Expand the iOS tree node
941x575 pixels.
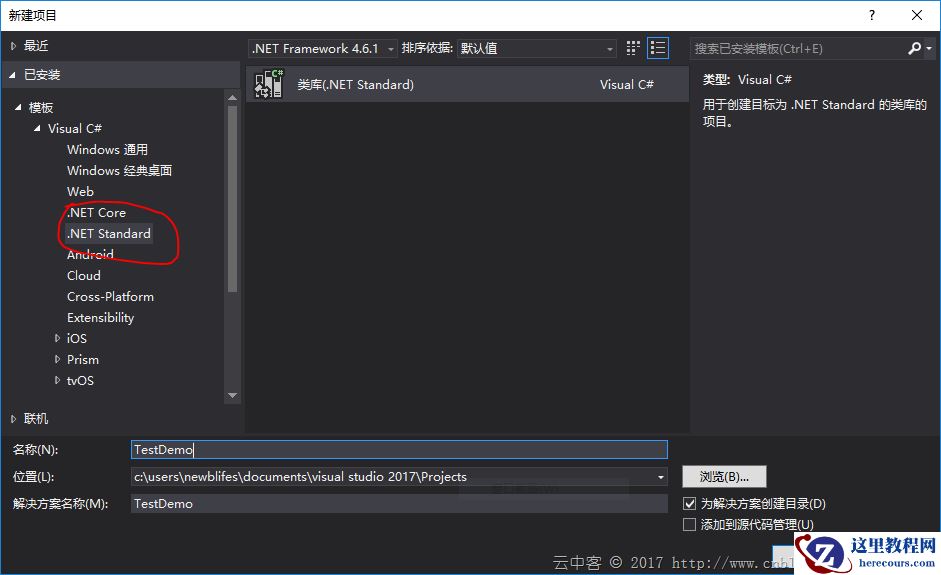57,339
